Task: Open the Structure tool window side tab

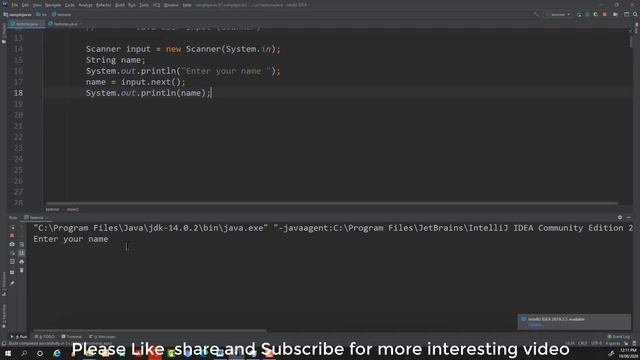Action: tap(4, 284)
